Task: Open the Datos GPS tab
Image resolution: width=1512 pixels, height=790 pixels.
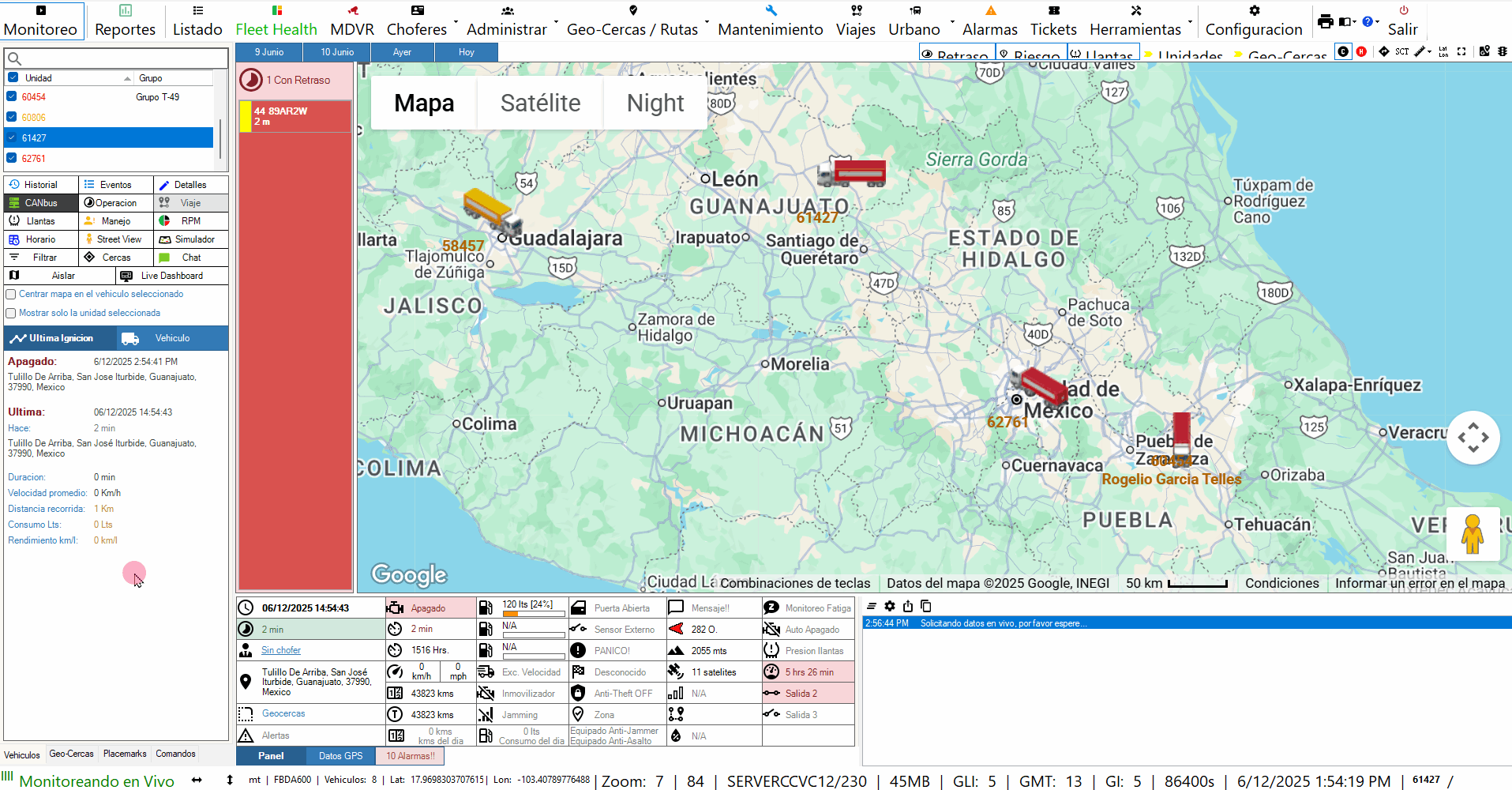Action: pyautogui.click(x=341, y=756)
